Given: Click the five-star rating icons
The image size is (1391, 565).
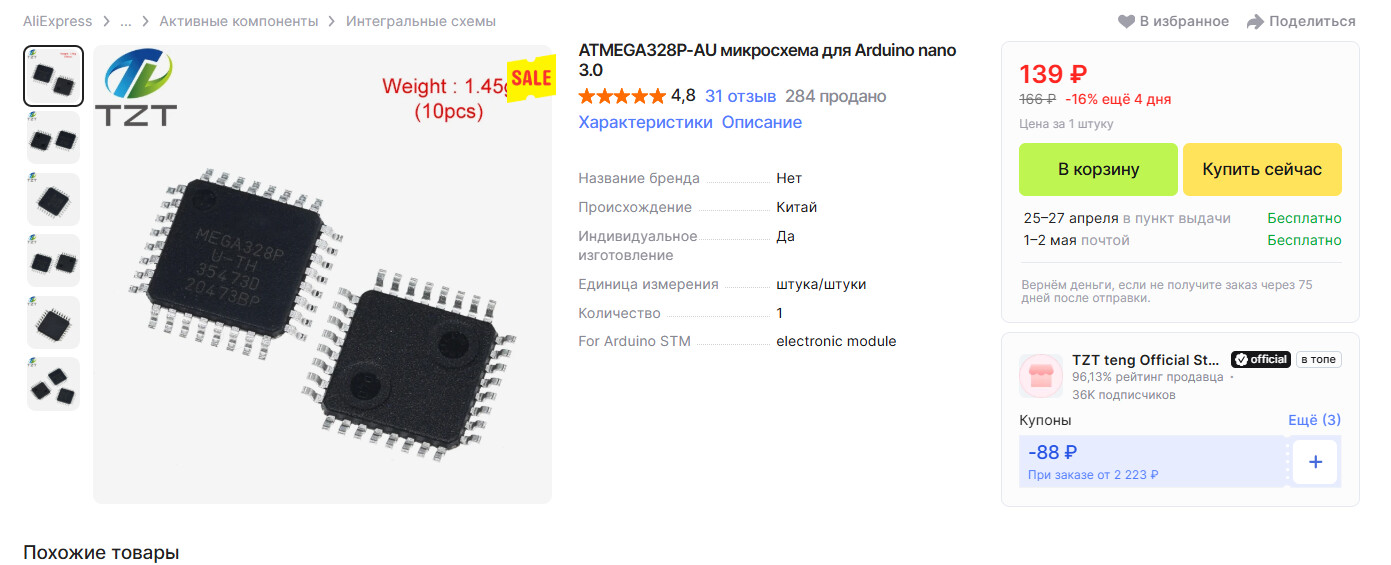Looking at the screenshot, I should [x=622, y=96].
